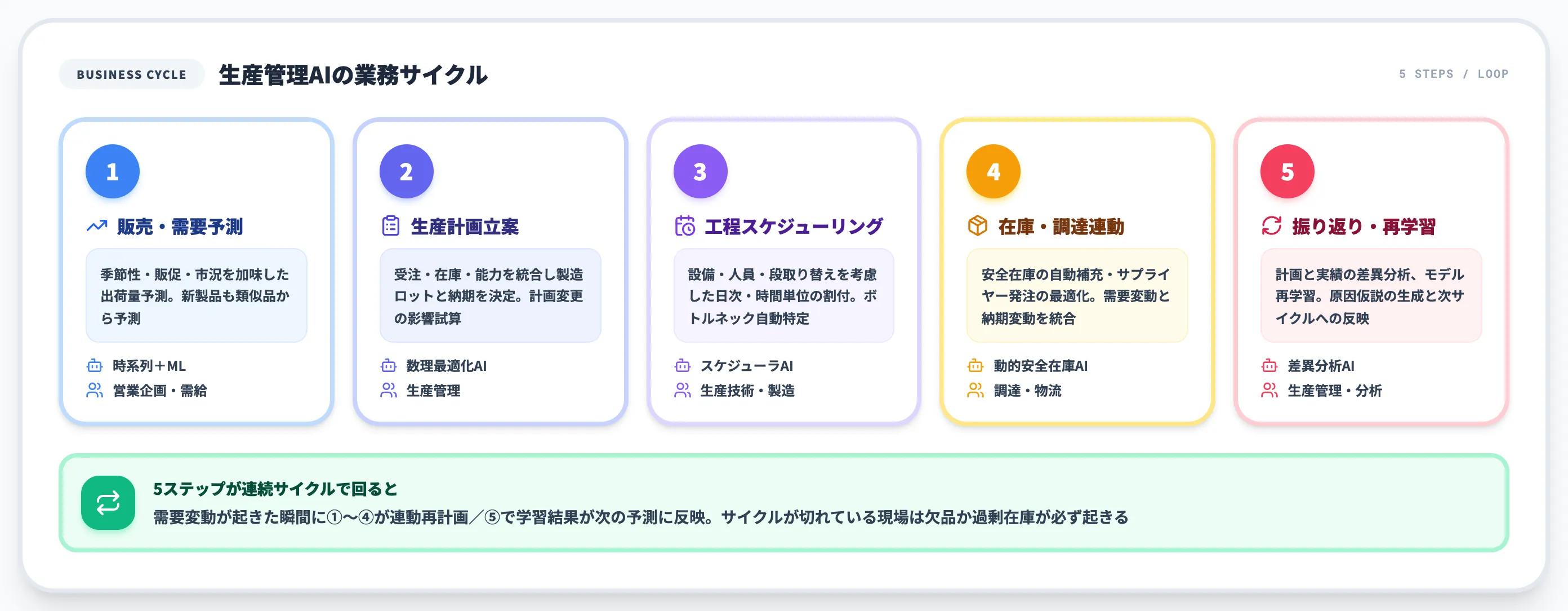The width and height of the screenshot is (1568, 611).
Task: Click the スケジューラAI label
Action: click(746, 365)
